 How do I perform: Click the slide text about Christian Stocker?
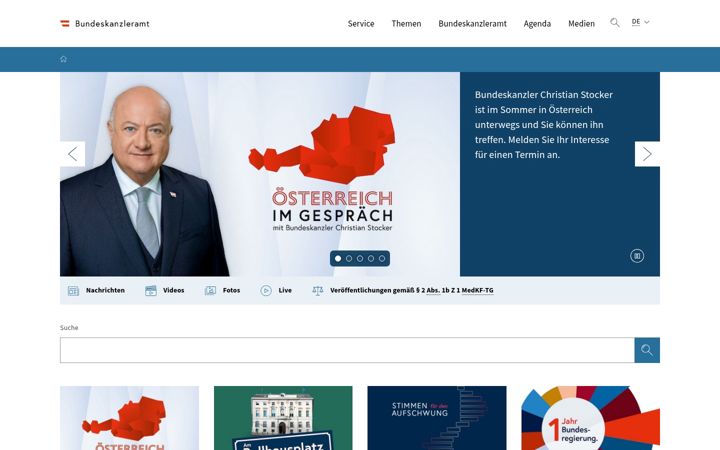click(544, 124)
